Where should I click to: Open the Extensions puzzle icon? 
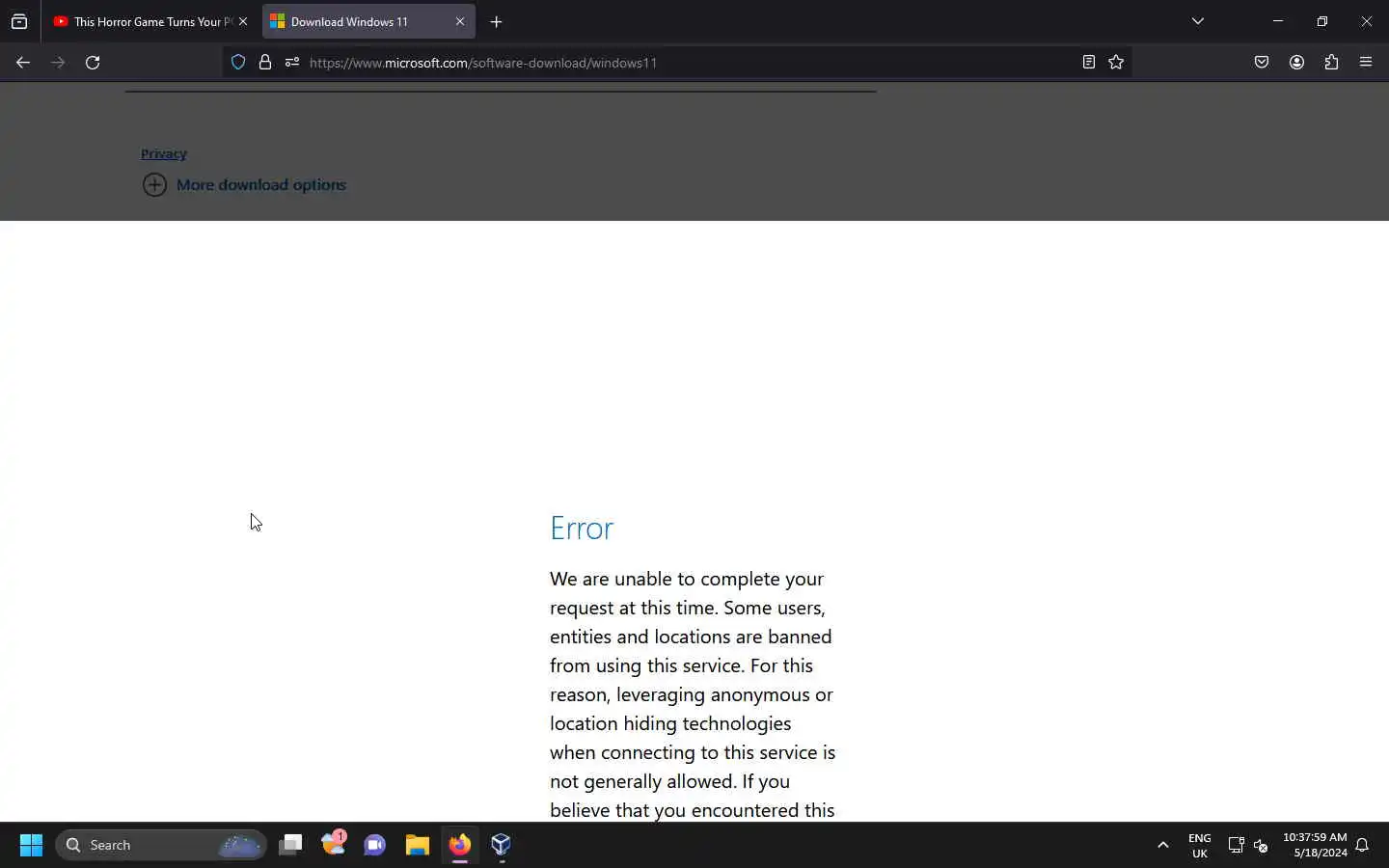1331,63
